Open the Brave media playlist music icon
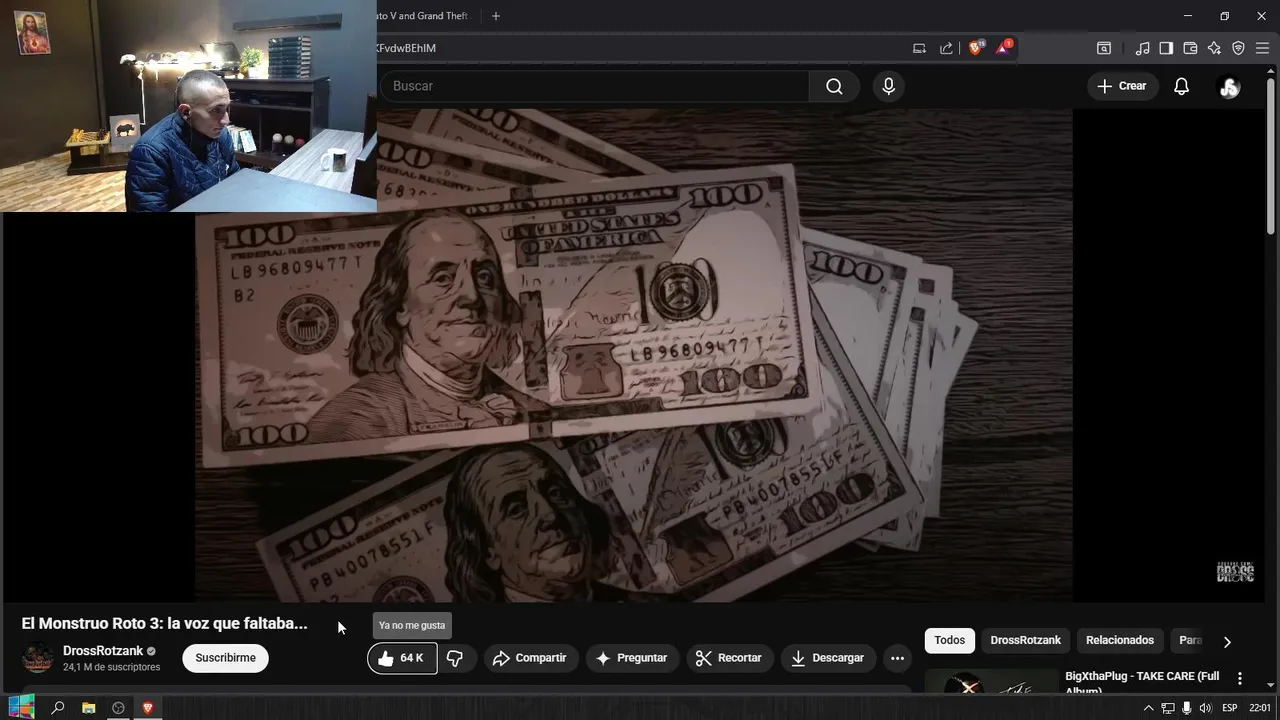The height and width of the screenshot is (720, 1280). pyautogui.click(x=1142, y=48)
